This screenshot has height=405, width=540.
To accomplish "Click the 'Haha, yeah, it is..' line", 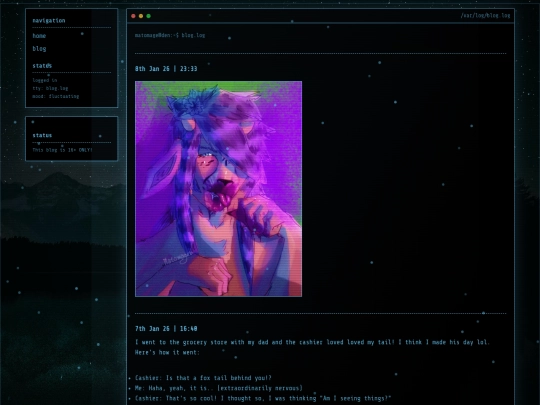I will tap(218, 388).
